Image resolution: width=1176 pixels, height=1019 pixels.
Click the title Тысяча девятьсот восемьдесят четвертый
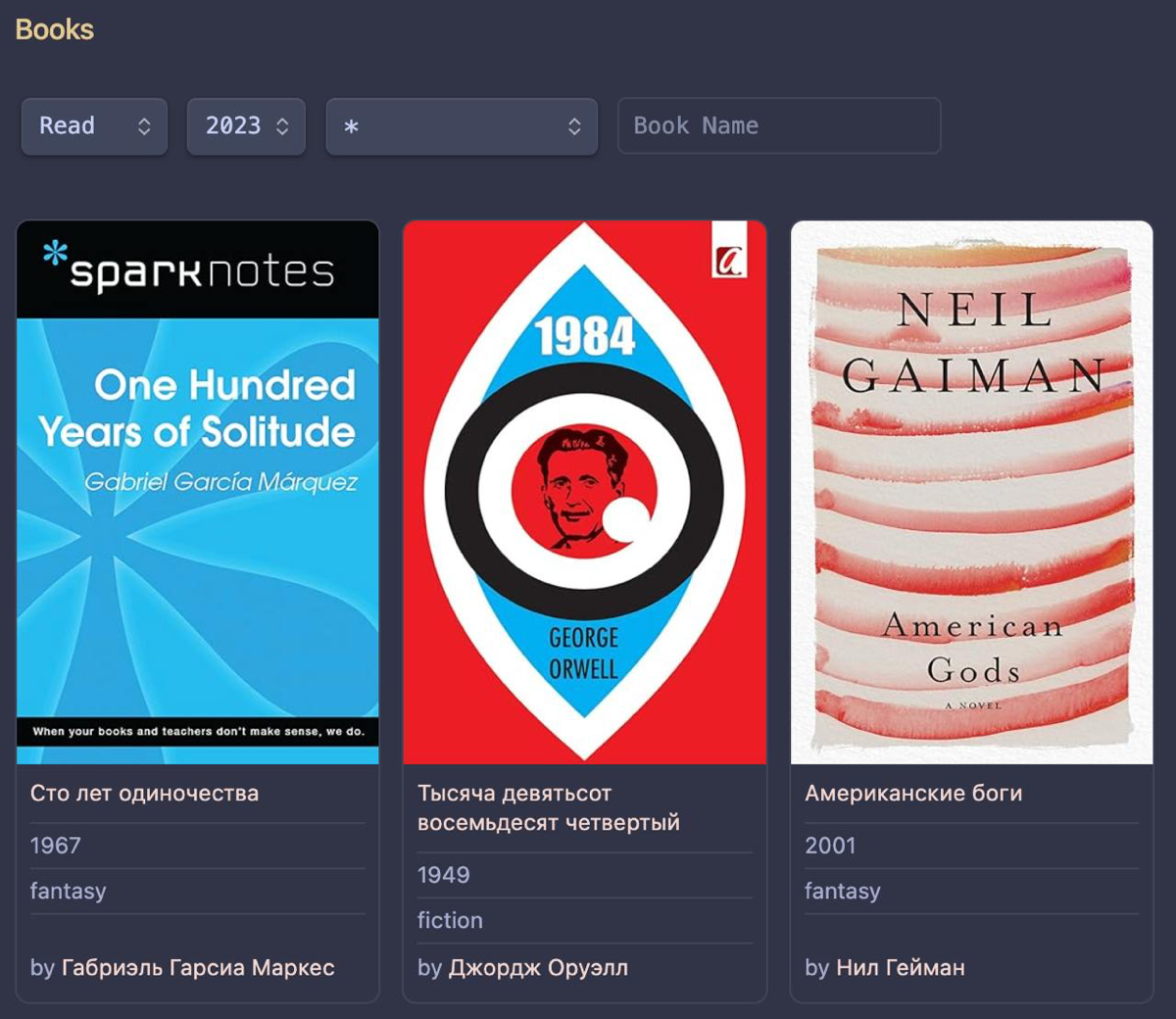tap(549, 808)
